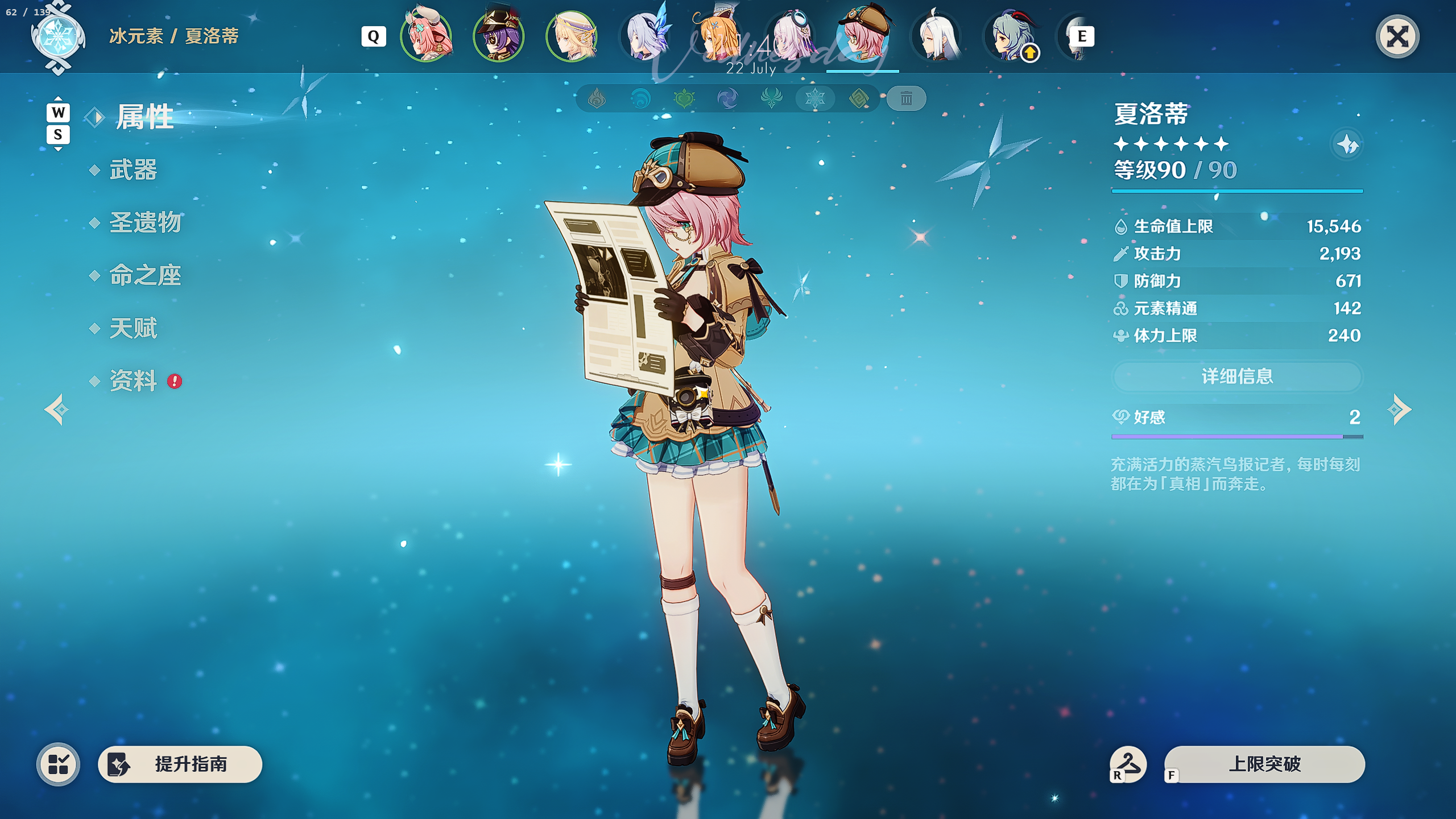Click the 生命值上限 15,546 stat row
1456x819 pixels.
(x=1237, y=226)
